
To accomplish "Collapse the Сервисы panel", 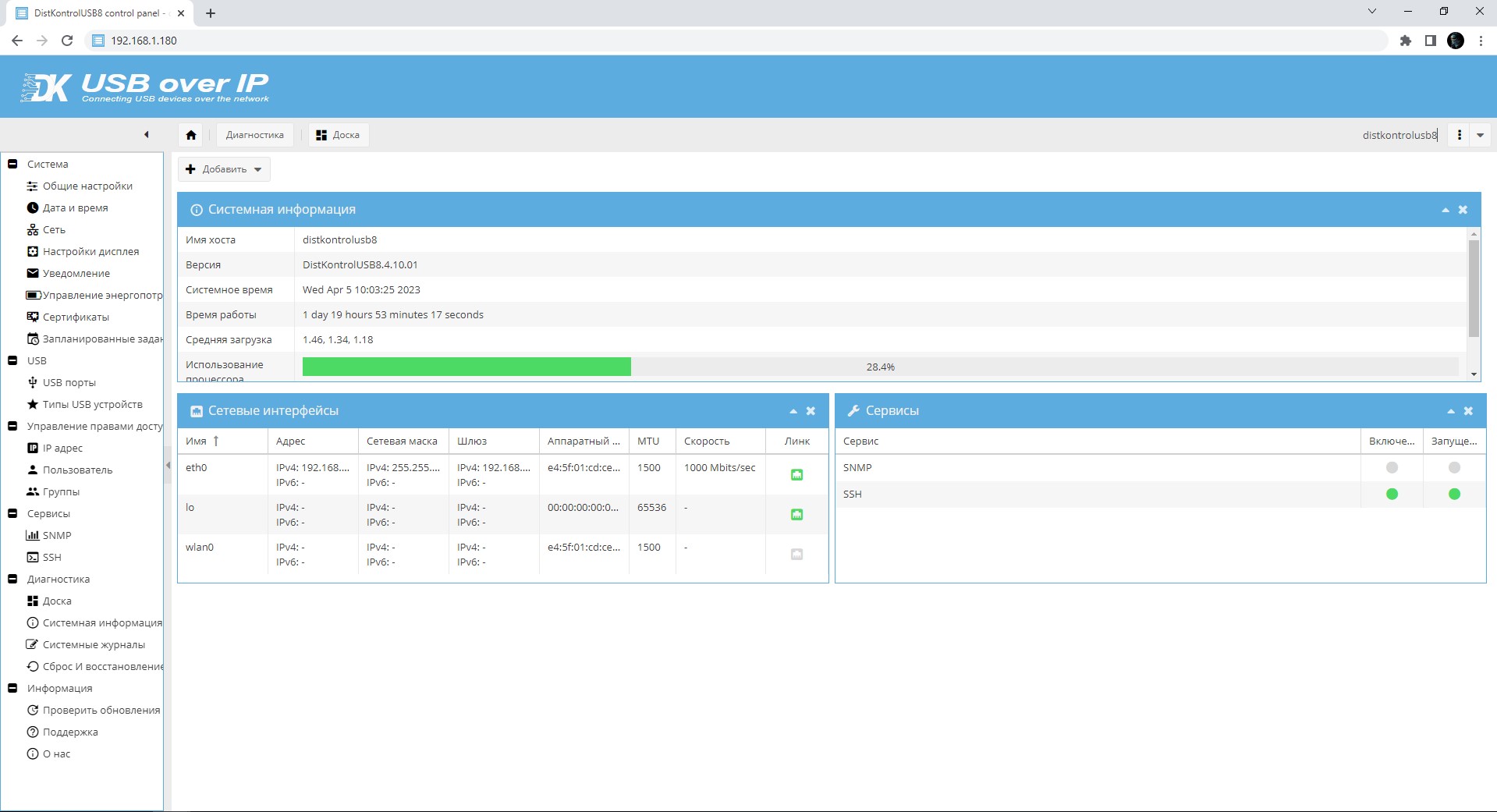I will pyautogui.click(x=1451, y=411).
